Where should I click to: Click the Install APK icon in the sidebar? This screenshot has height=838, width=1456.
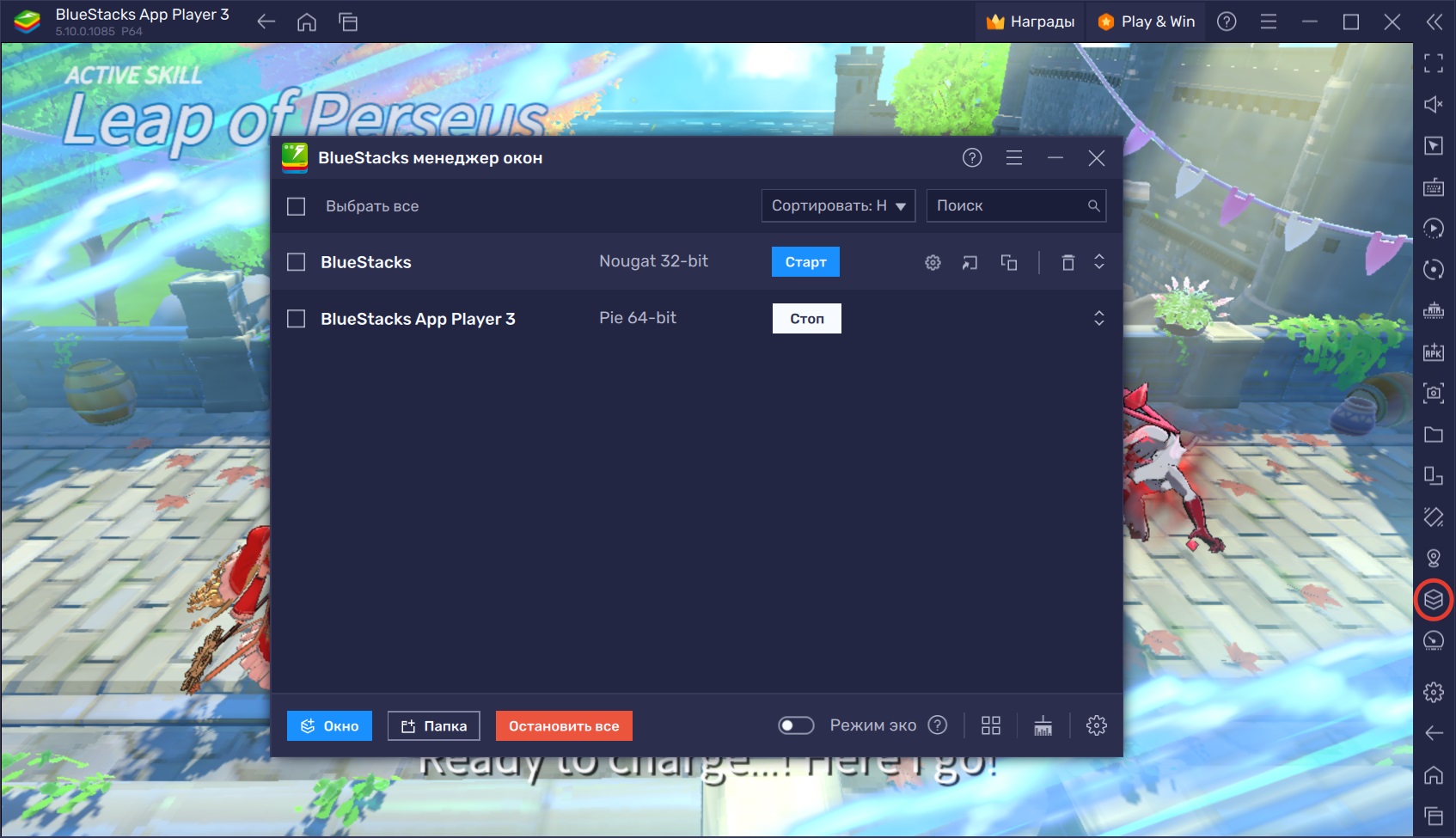pos(1433,352)
